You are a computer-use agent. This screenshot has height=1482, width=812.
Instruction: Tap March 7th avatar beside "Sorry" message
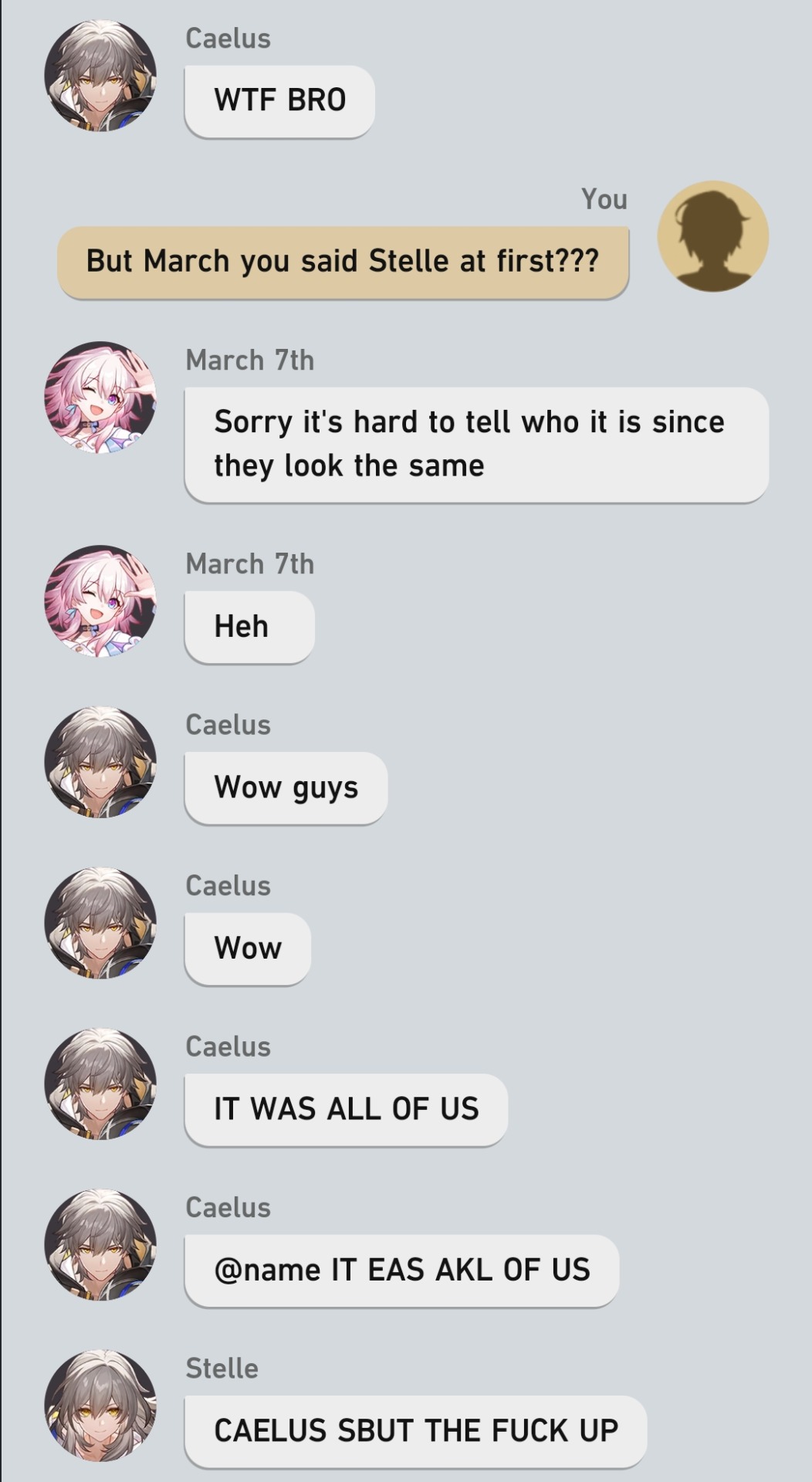pyautogui.click(x=100, y=398)
